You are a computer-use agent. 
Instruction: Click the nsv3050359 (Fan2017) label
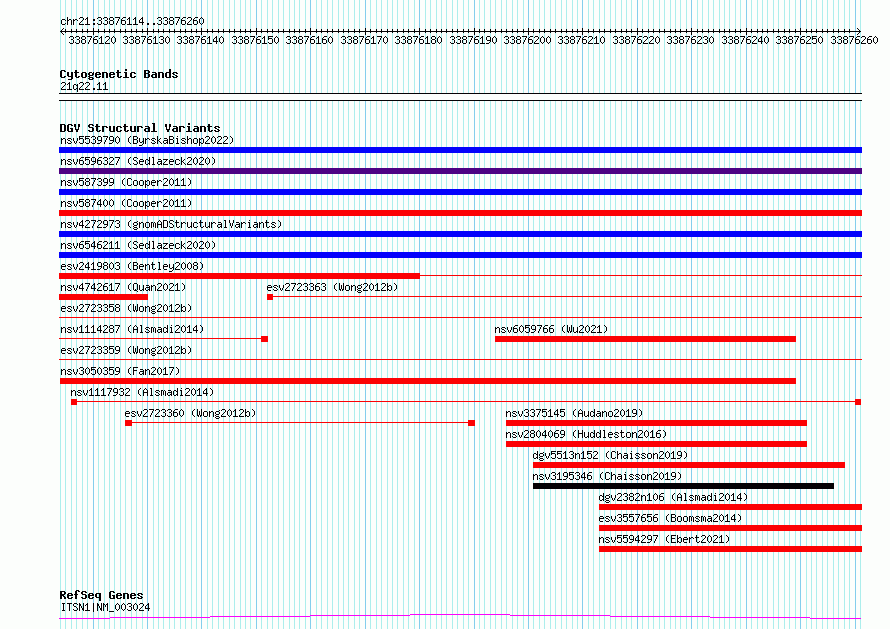click(x=120, y=371)
